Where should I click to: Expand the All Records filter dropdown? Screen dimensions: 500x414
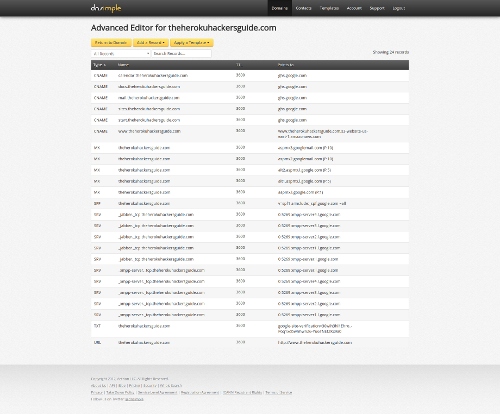[x=121, y=53]
